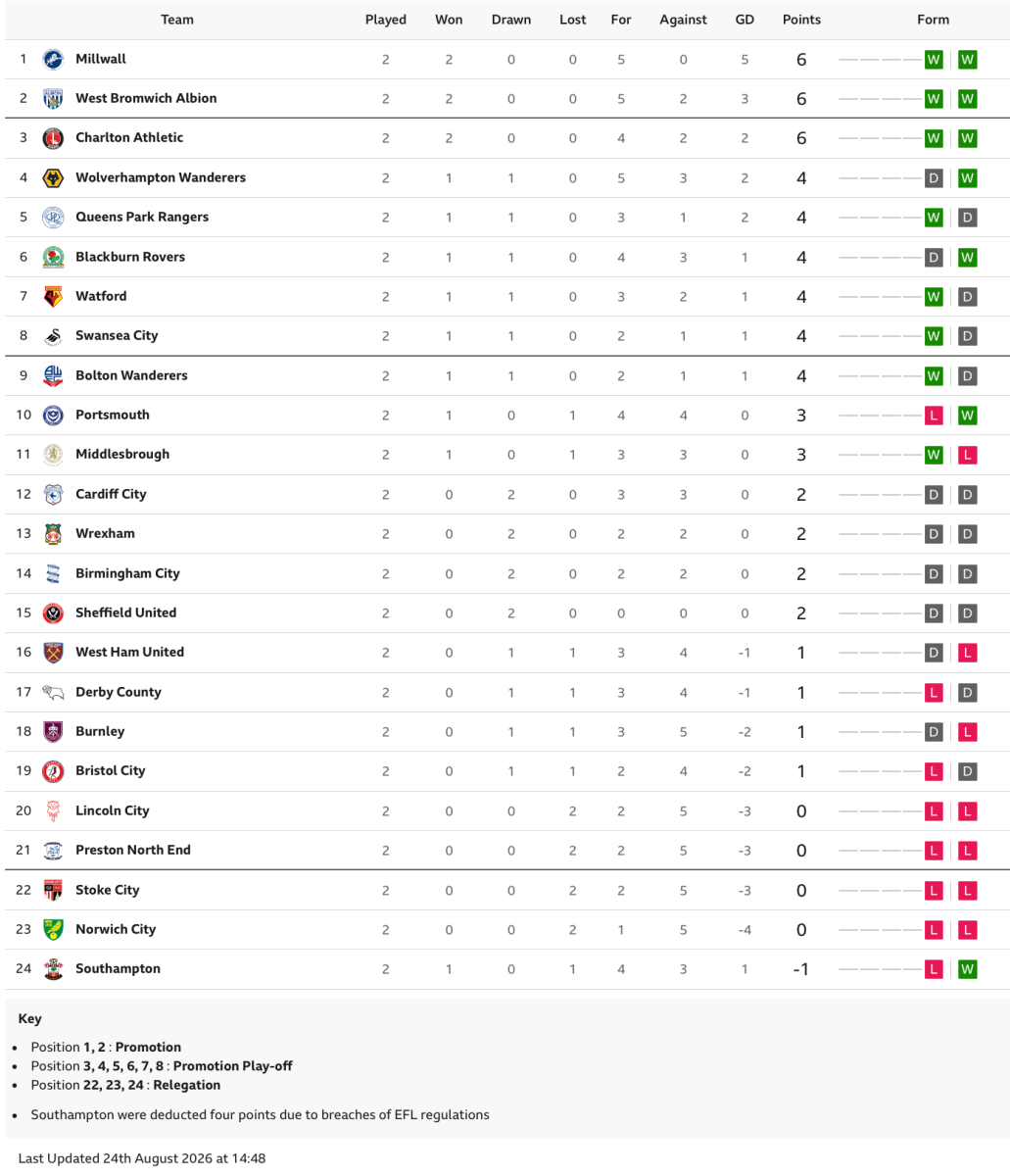Click the West Ham United crest
The image size is (1010, 1176).
53,653
